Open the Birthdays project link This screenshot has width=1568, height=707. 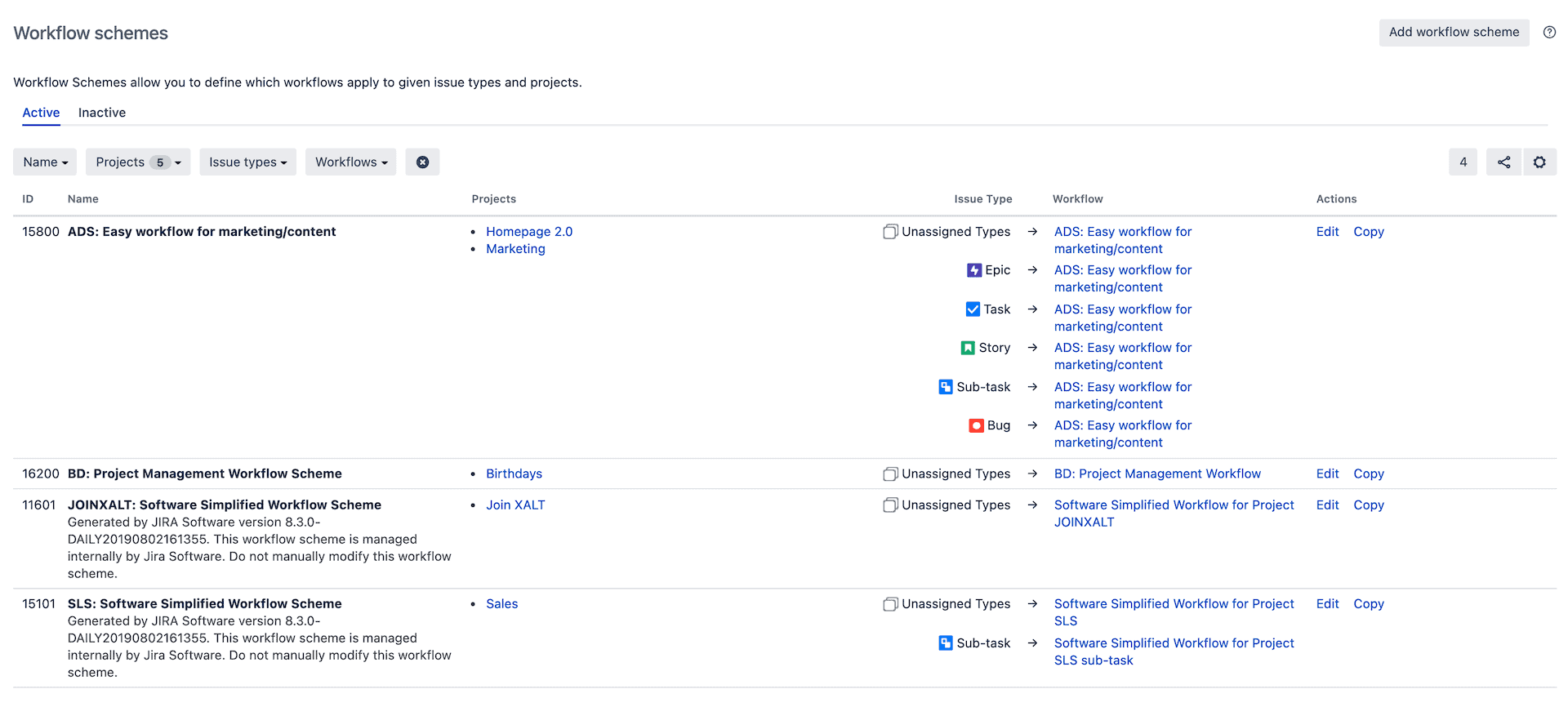pyautogui.click(x=514, y=474)
